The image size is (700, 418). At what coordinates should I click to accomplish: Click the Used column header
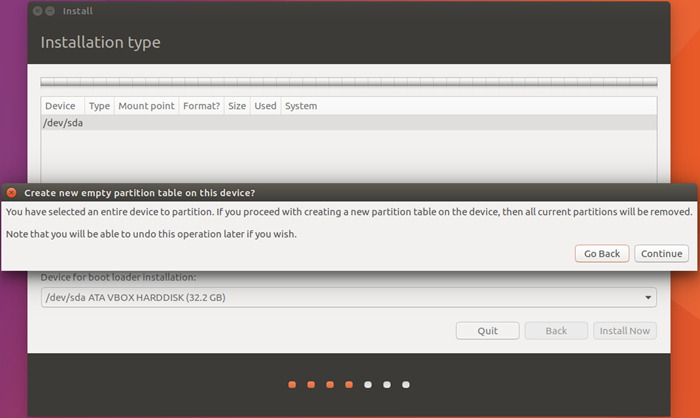pyautogui.click(x=265, y=106)
